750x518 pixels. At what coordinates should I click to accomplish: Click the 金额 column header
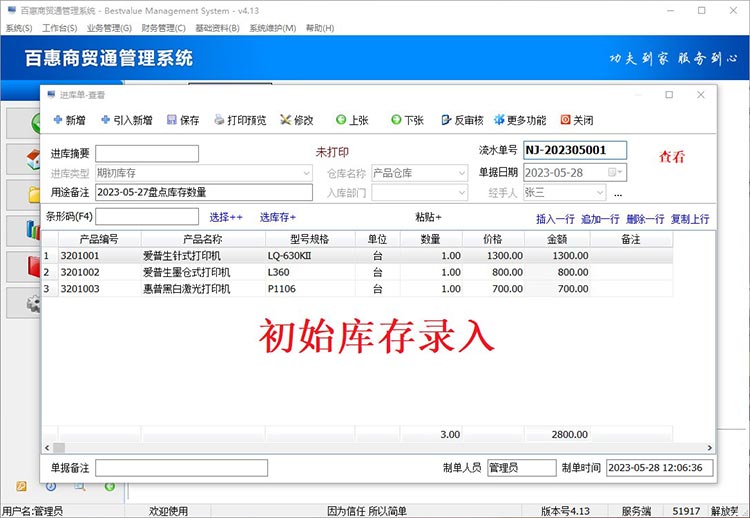558,239
